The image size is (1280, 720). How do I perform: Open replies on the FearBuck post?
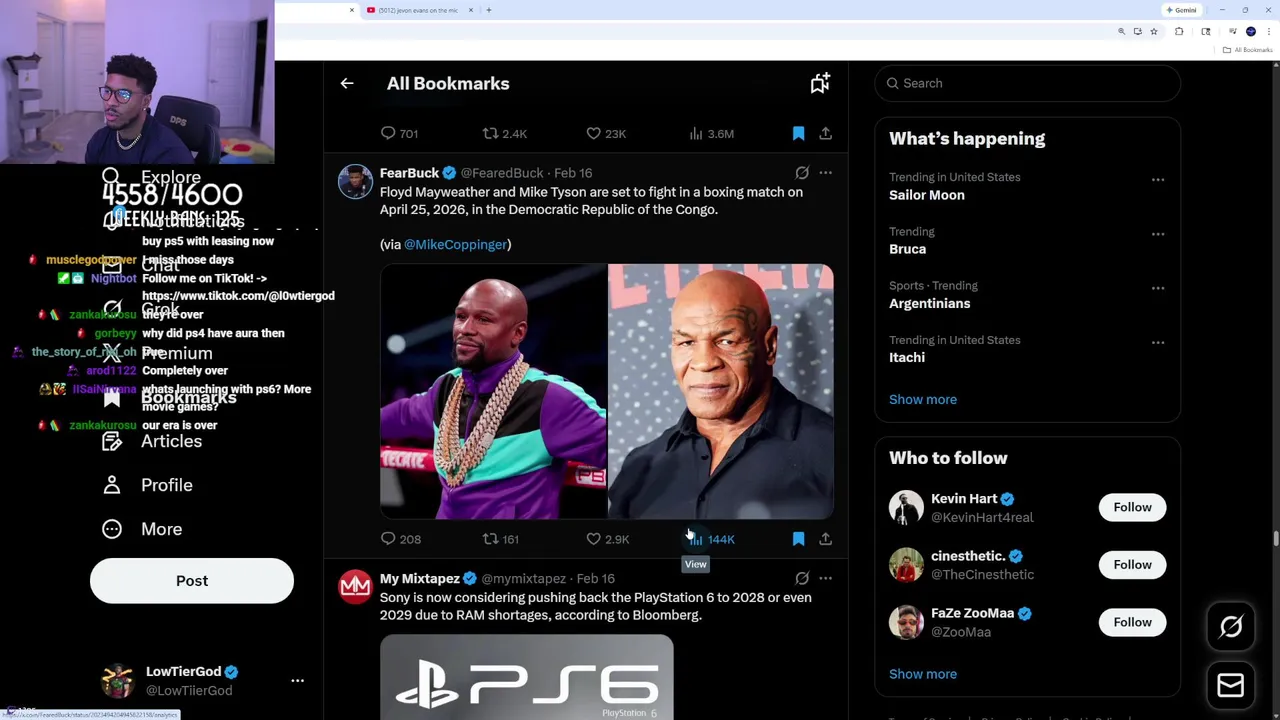point(400,539)
